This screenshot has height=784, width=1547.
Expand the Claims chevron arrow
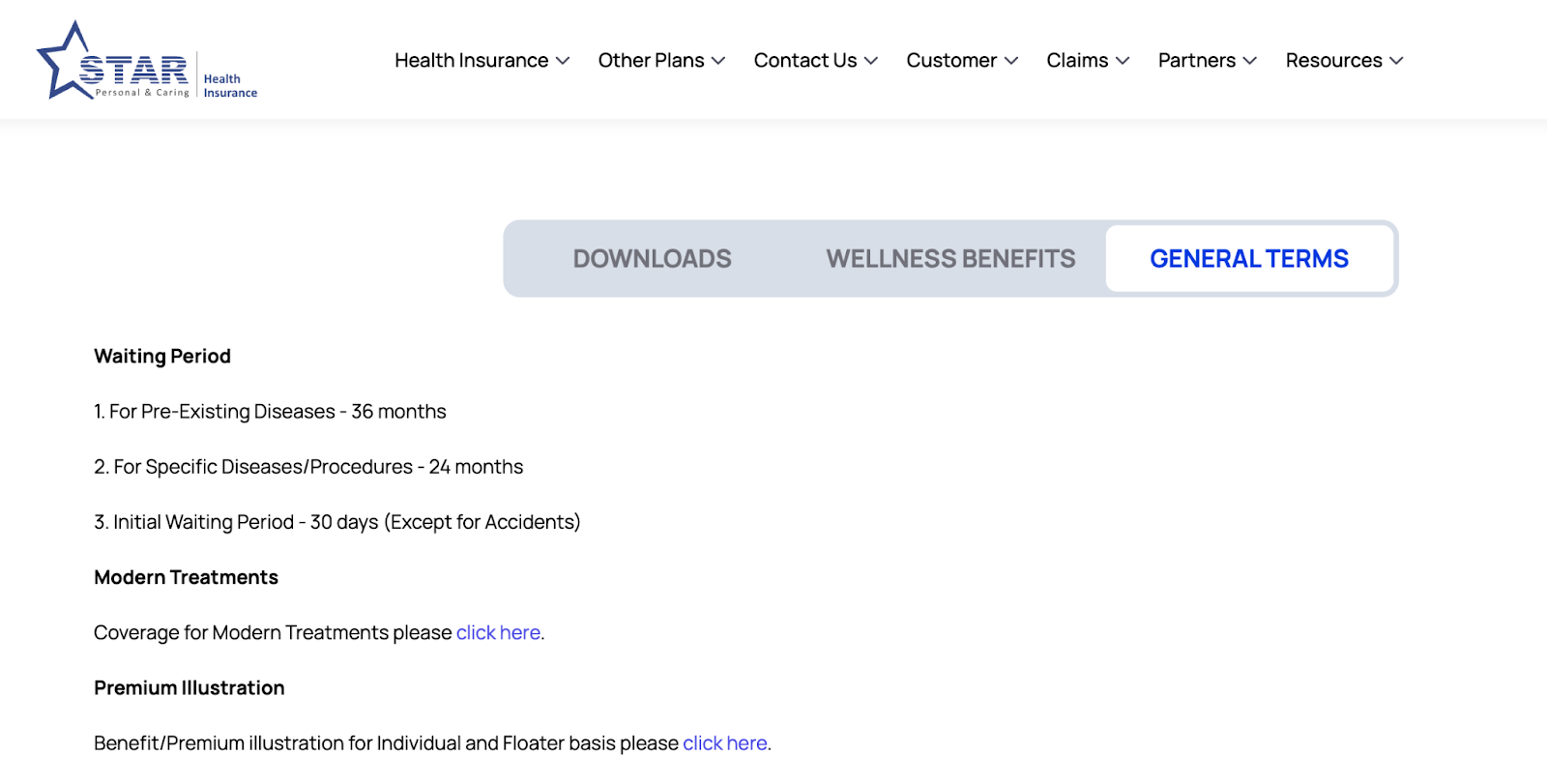pos(1123,61)
